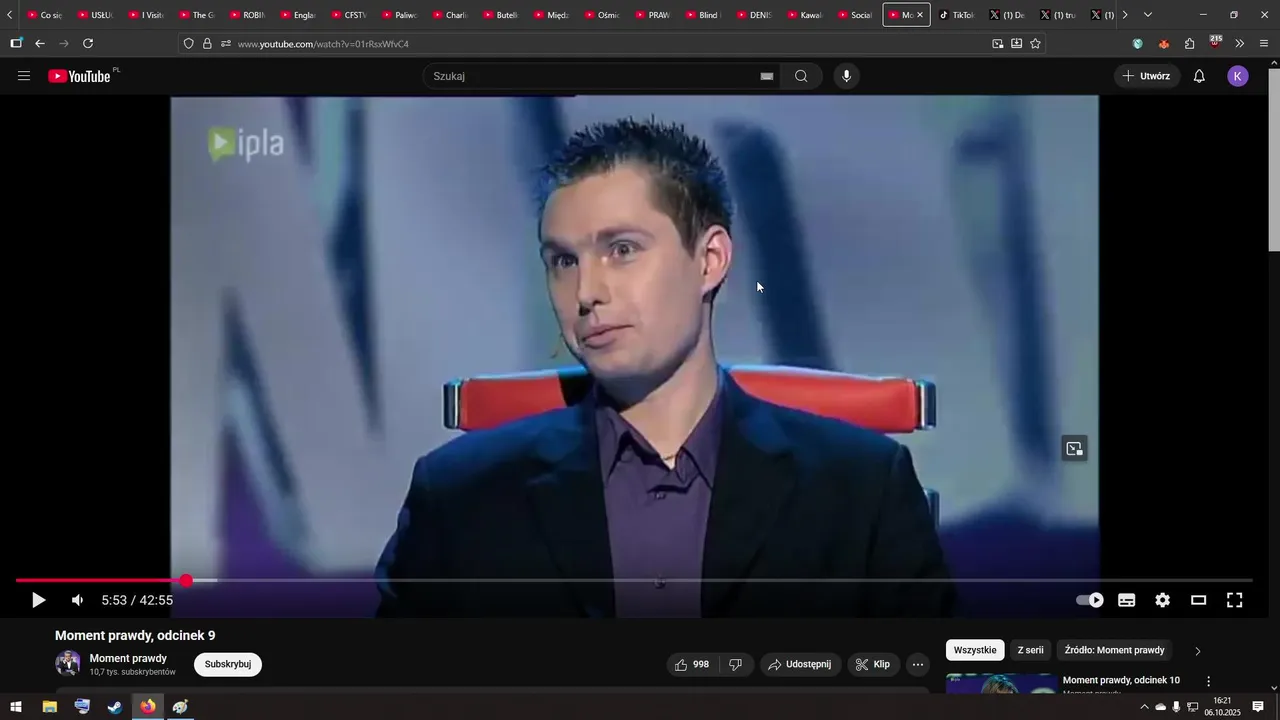Switch to theater mode
The width and height of the screenshot is (1280, 720).
pyautogui.click(x=1198, y=600)
